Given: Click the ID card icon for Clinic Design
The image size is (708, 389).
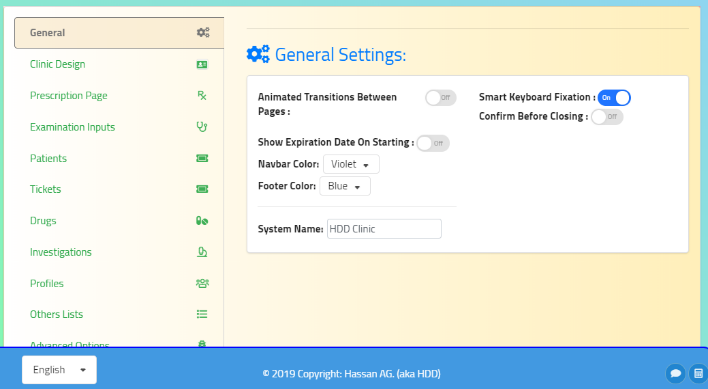Looking at the screenshot, I should tap(202, 65).
